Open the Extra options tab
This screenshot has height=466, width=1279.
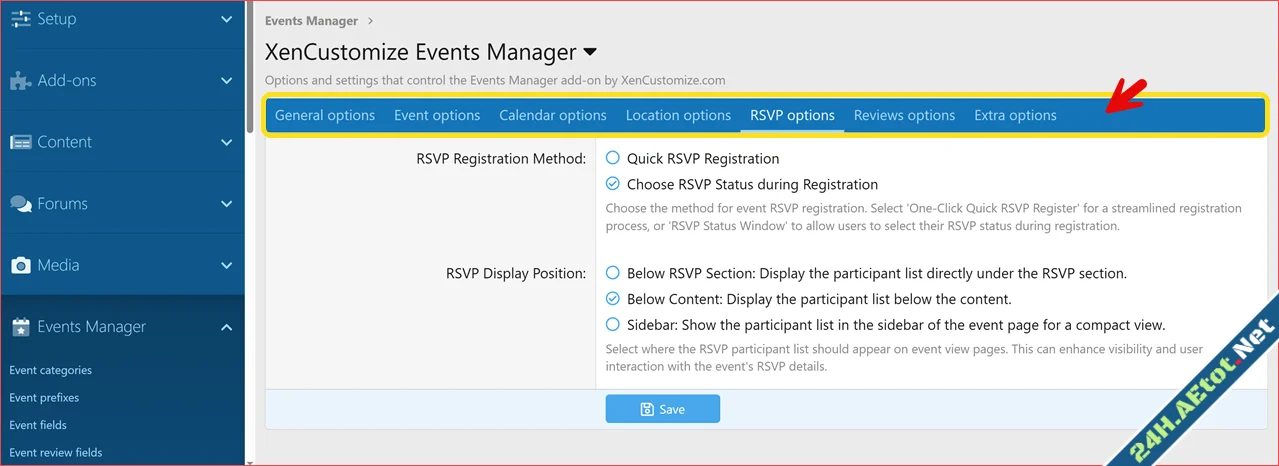[1015, 115]
